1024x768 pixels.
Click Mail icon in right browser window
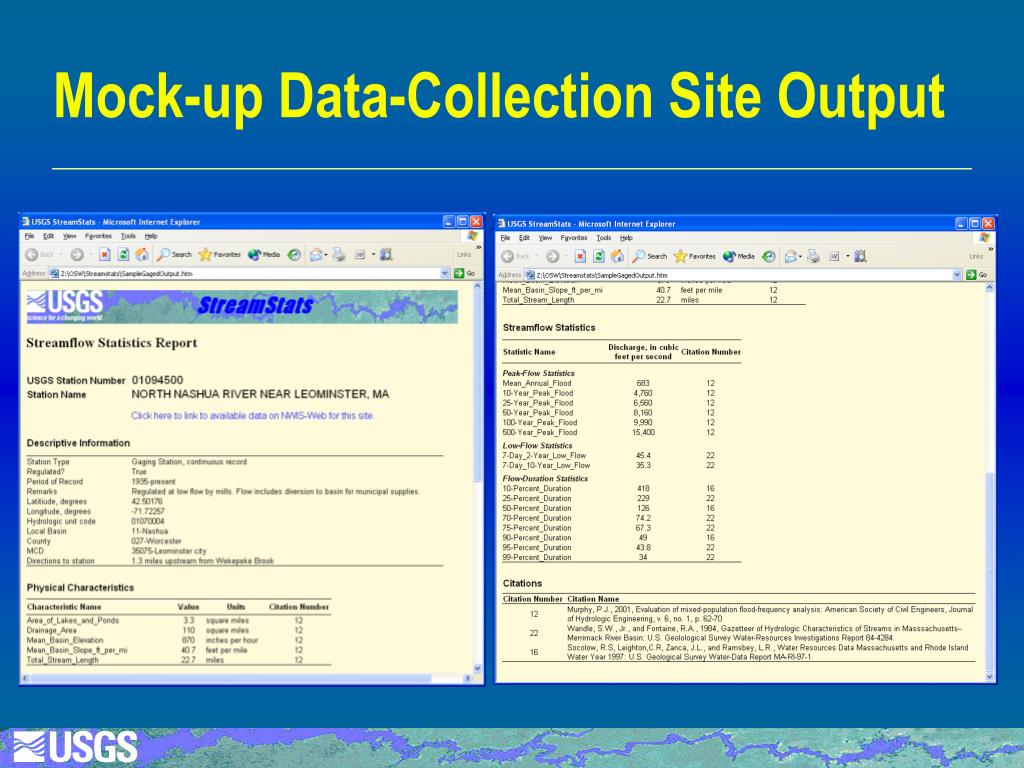792,257
